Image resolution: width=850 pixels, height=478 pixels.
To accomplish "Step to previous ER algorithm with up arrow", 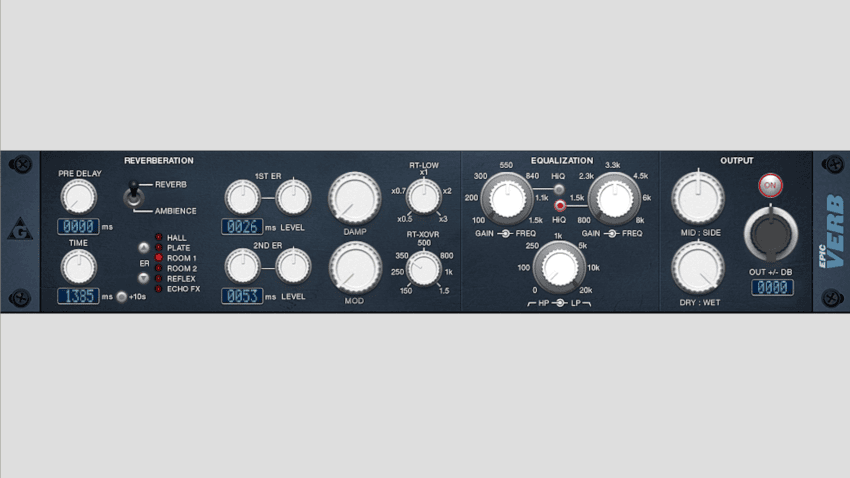I will [x=144, y=248].
